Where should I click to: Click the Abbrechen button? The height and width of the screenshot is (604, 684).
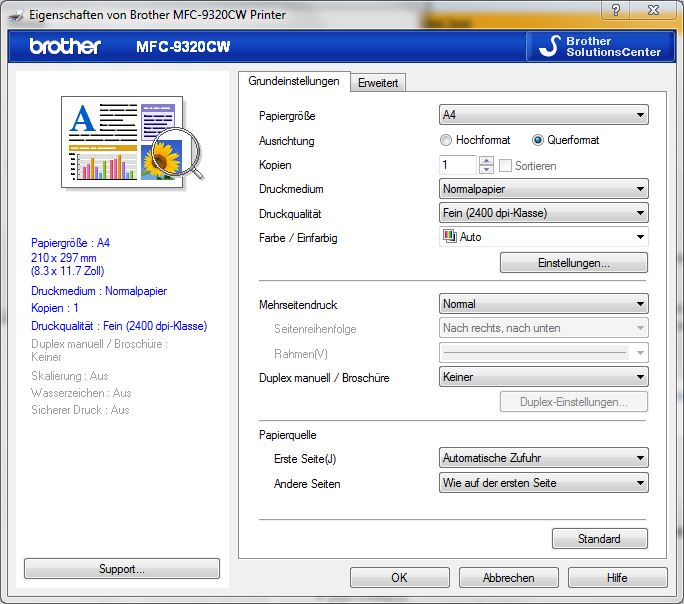tap(509, 577)
